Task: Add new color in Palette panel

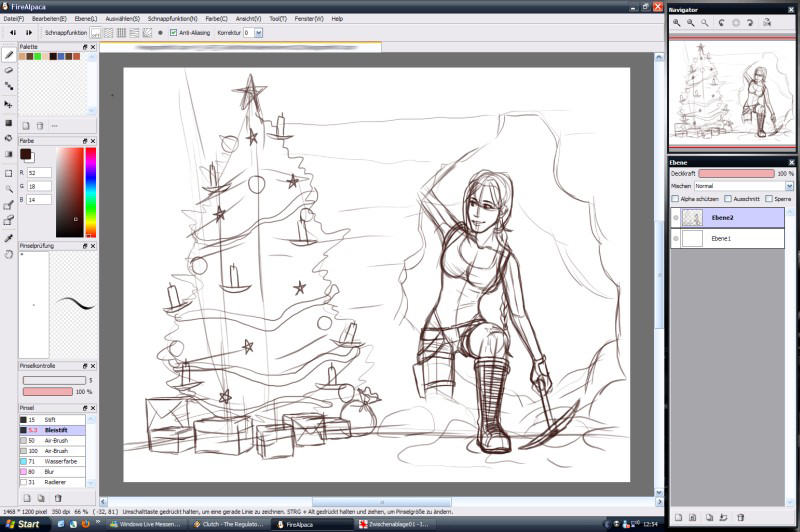Action: pos(26,125)
